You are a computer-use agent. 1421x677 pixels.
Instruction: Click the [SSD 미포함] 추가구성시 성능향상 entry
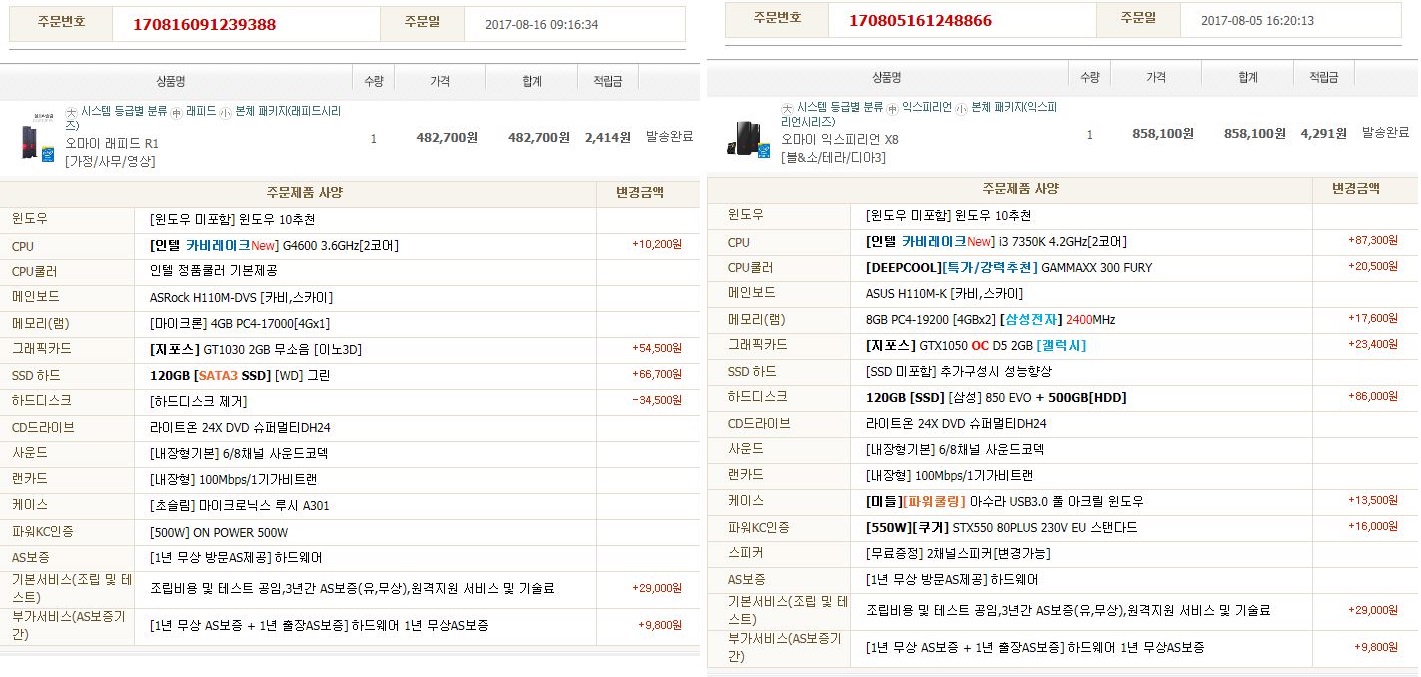[x=959, y=371]
